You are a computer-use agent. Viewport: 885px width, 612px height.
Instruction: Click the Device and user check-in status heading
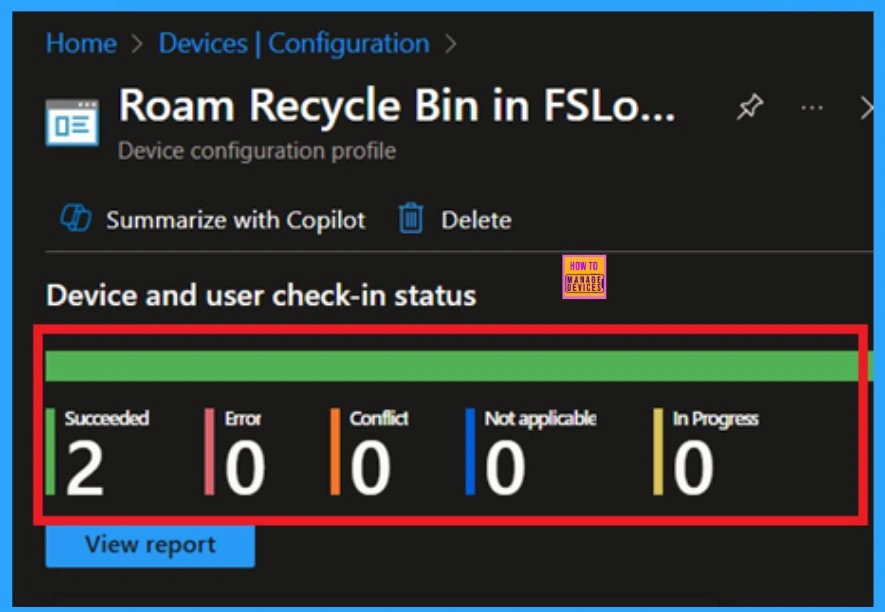point(261,296)
